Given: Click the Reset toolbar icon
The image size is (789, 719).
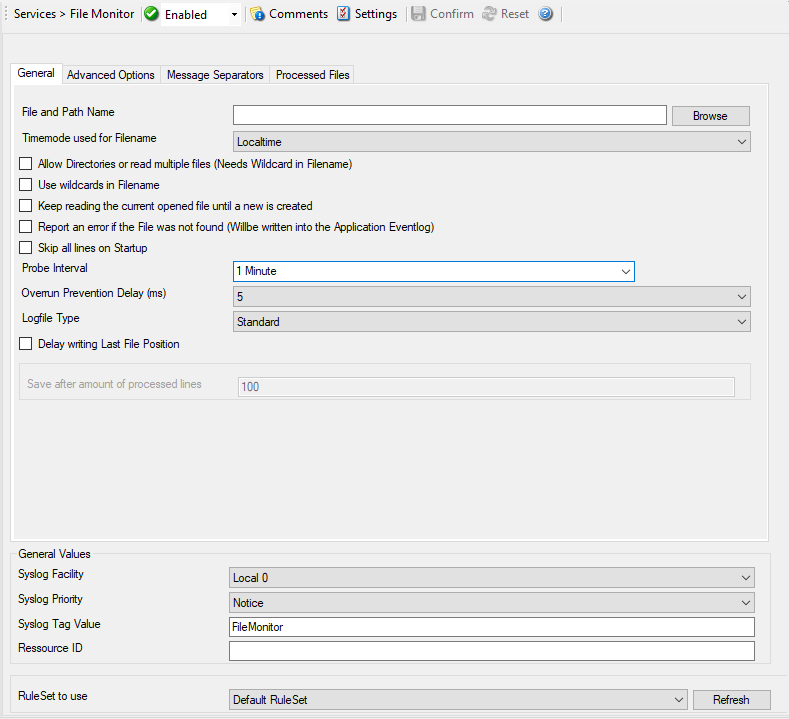Looking at the screenshot, I should [489, 14].
